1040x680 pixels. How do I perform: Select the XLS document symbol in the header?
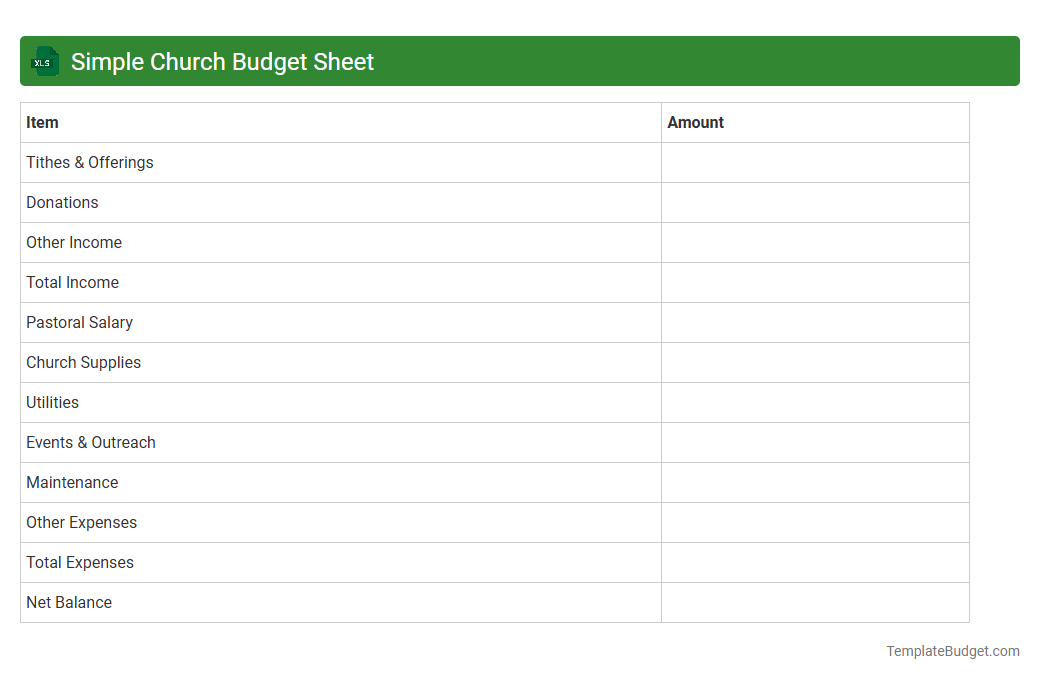[44, 61]
